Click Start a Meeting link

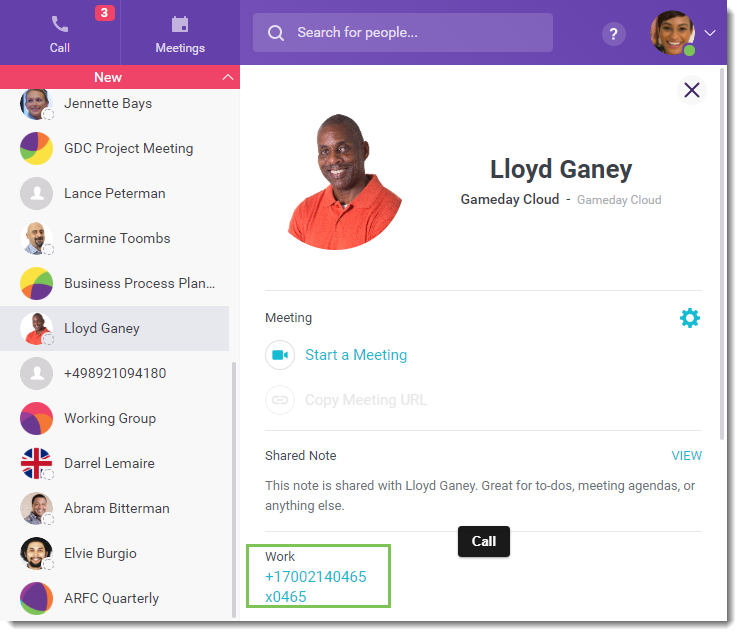click(x=356, y=355)
